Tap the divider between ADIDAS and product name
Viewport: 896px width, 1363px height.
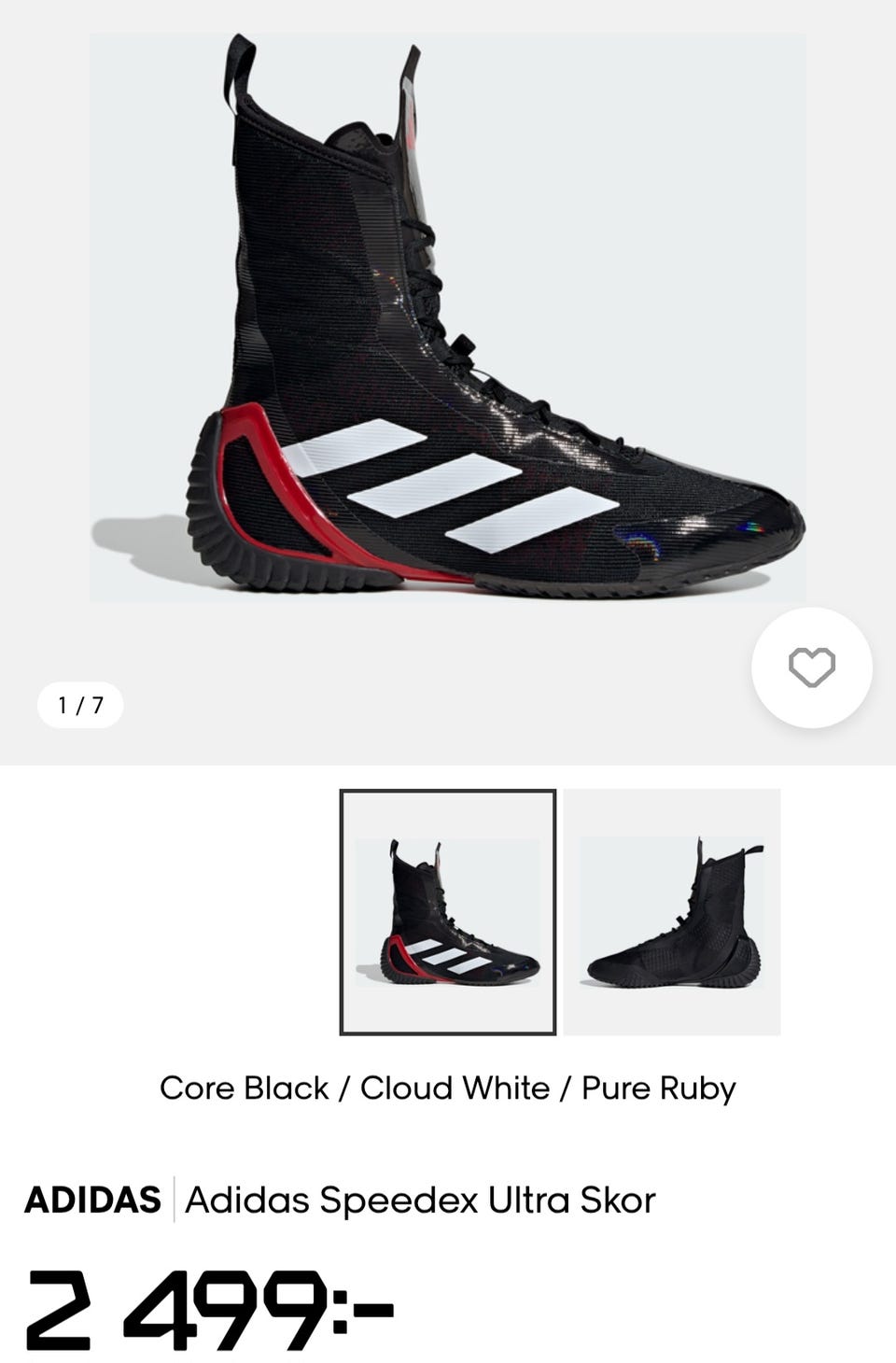174,1200
